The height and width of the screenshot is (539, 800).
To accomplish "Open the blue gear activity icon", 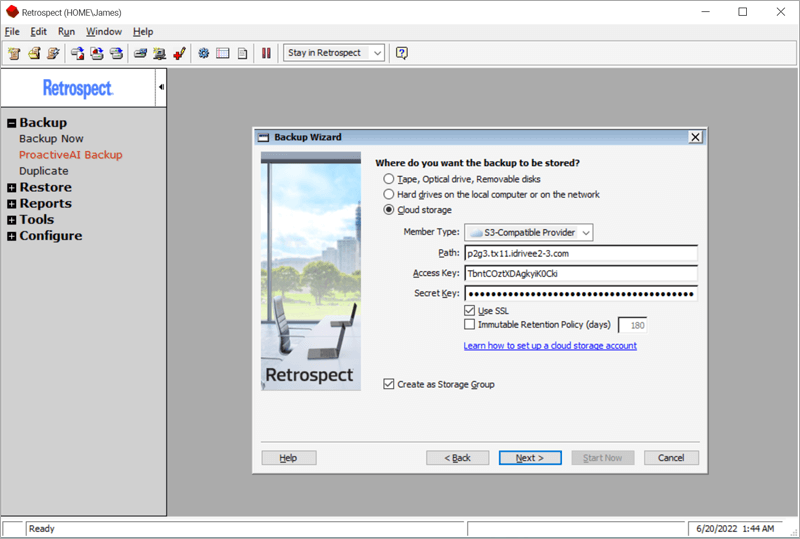I will [x=204, y=53].
